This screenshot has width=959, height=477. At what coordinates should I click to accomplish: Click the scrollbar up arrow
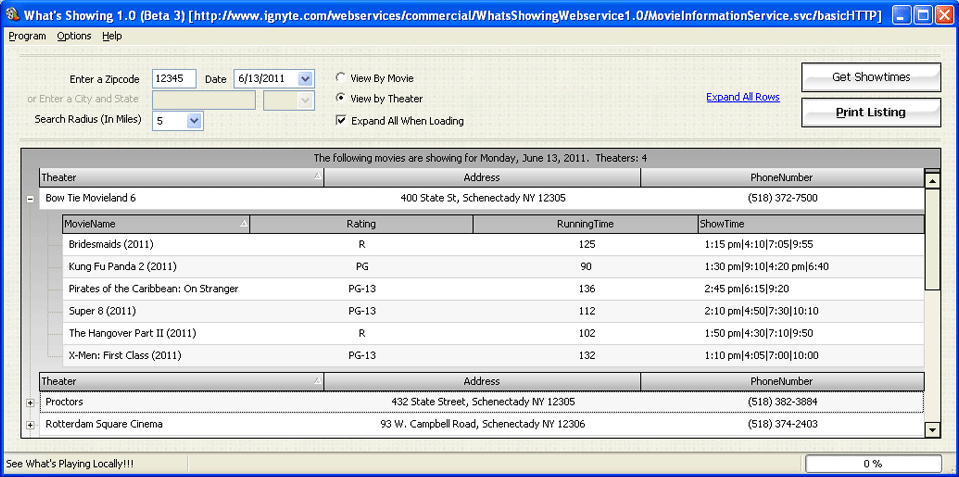pyautogui.click(x=932, y=180)
